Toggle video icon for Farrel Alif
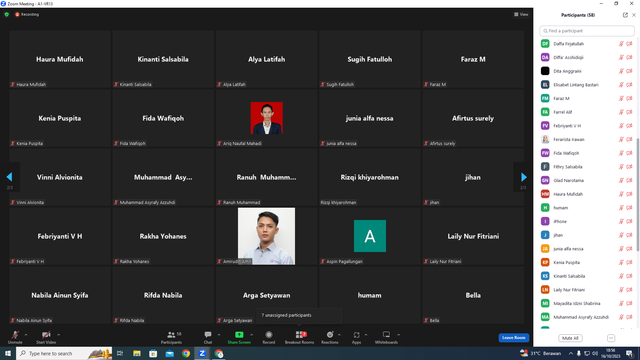This screenshot has width=640, height=360. point(629,112)
